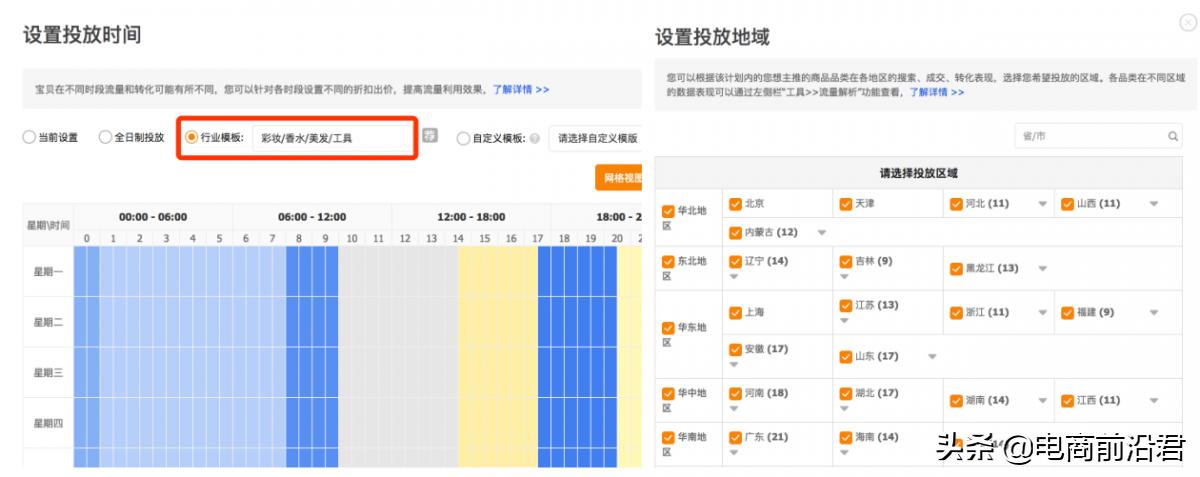
Task: Expand cities under 河北 (11) arrow
Action: 1042,204
